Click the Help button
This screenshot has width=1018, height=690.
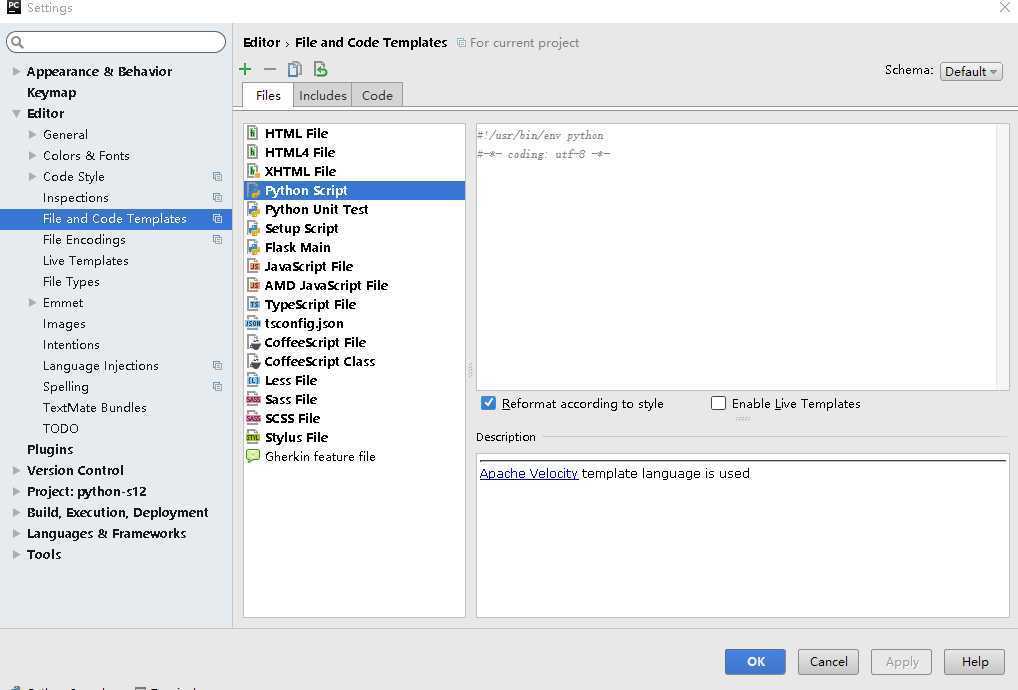point(974,661)
